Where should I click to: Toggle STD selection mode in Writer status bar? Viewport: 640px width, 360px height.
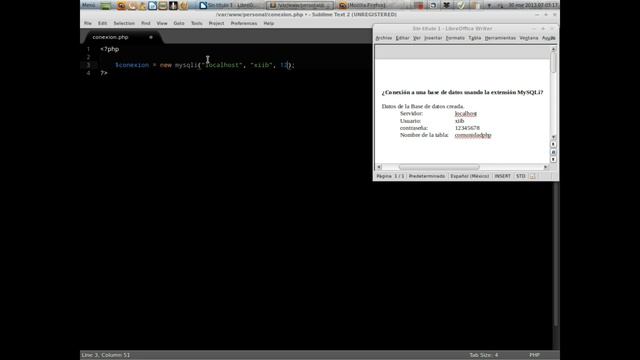(521, 176)
